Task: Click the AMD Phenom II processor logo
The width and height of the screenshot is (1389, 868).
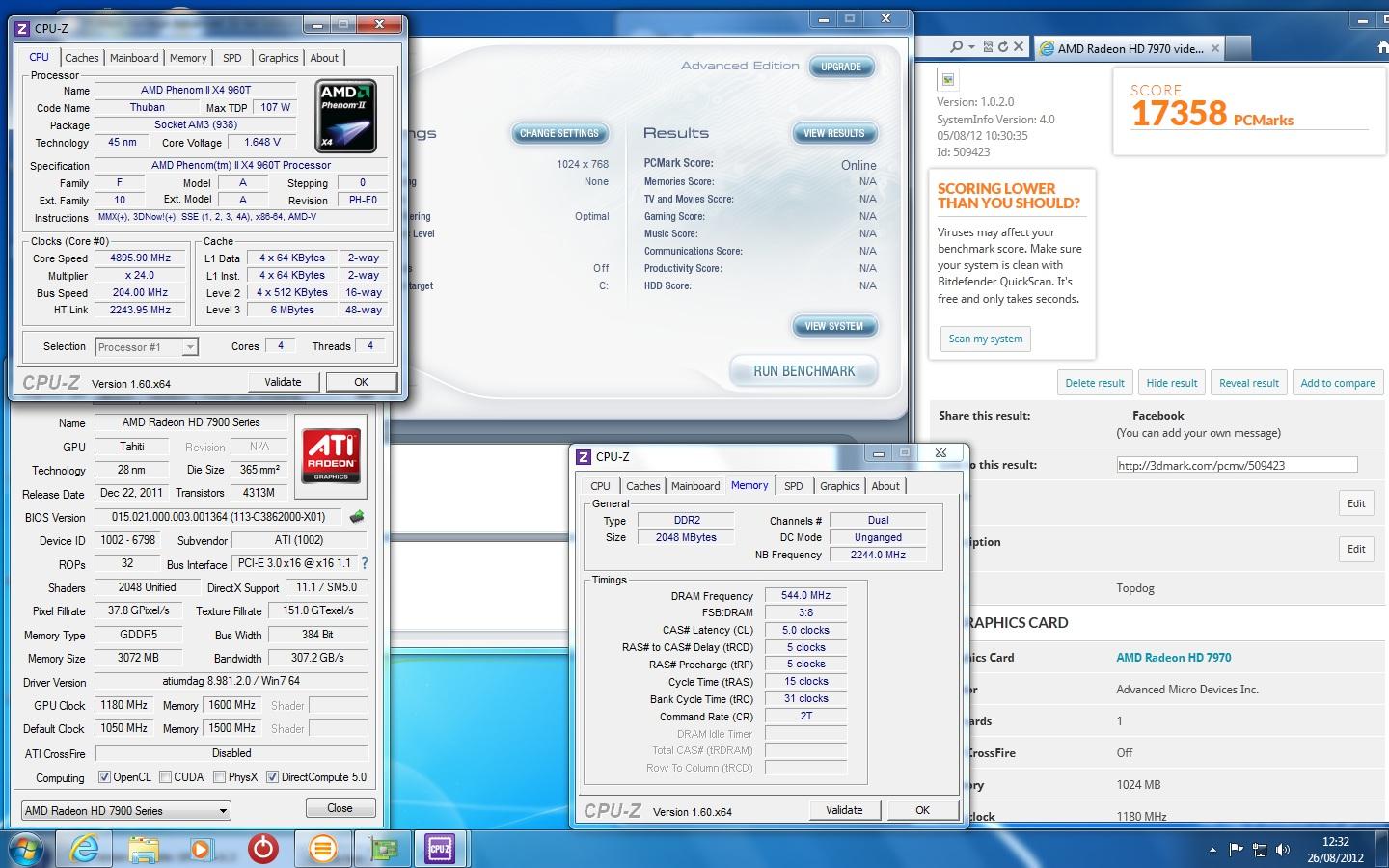Action: [345, 116]
